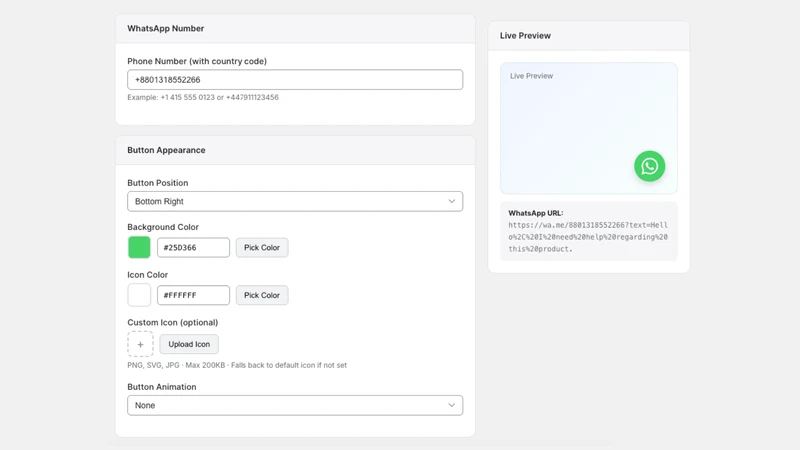
Task: Open the Button Animation dropdown
Action: 295,405
